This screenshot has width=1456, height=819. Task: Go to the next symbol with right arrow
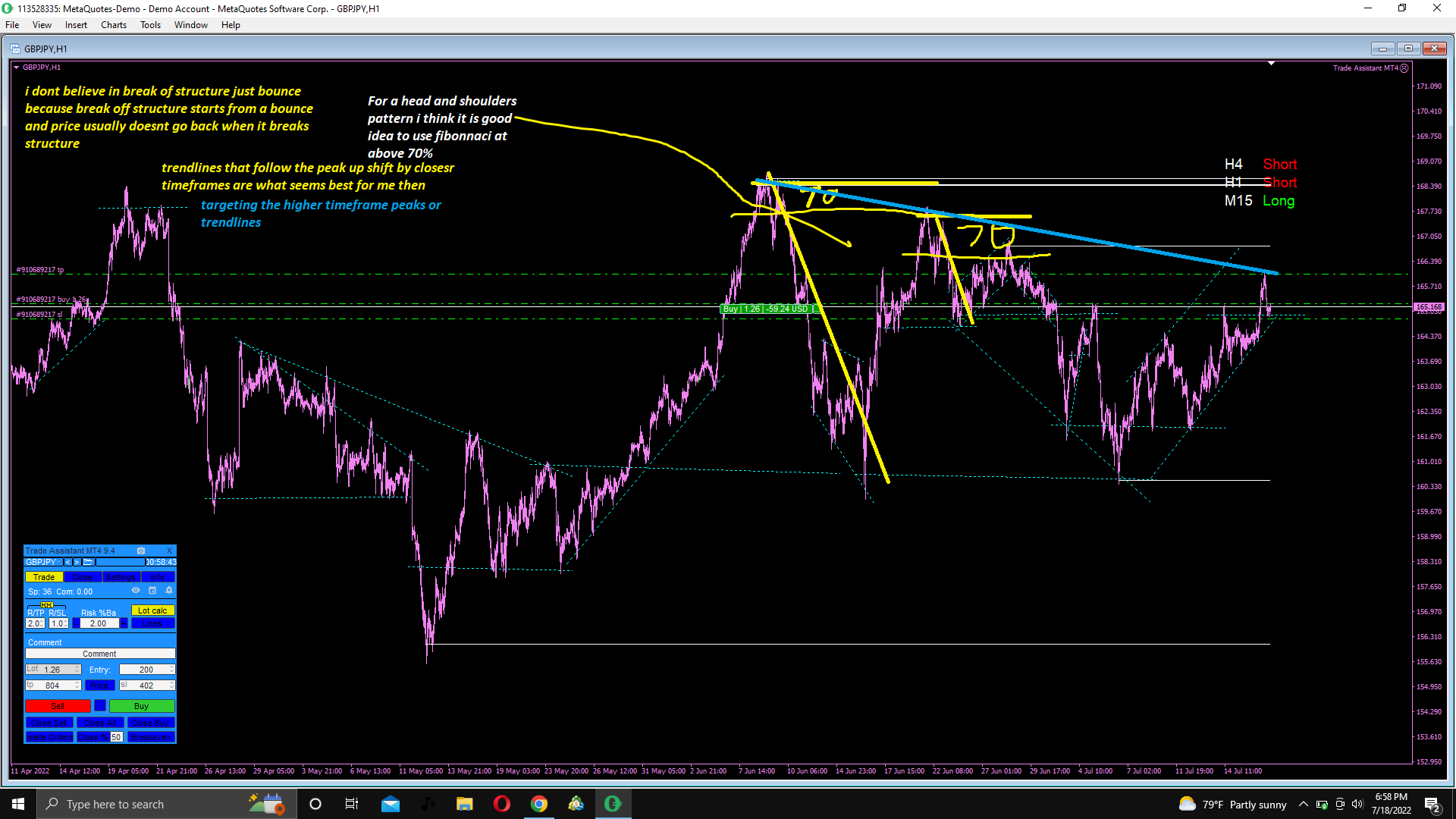[x=77, y=562]
